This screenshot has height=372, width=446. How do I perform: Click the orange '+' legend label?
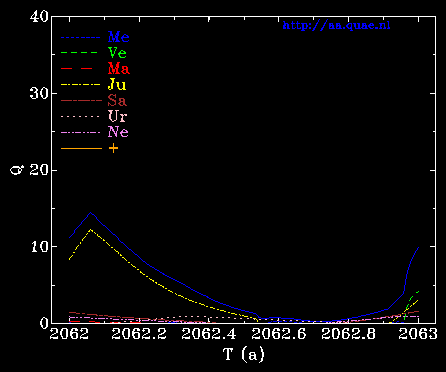[113, 148]
